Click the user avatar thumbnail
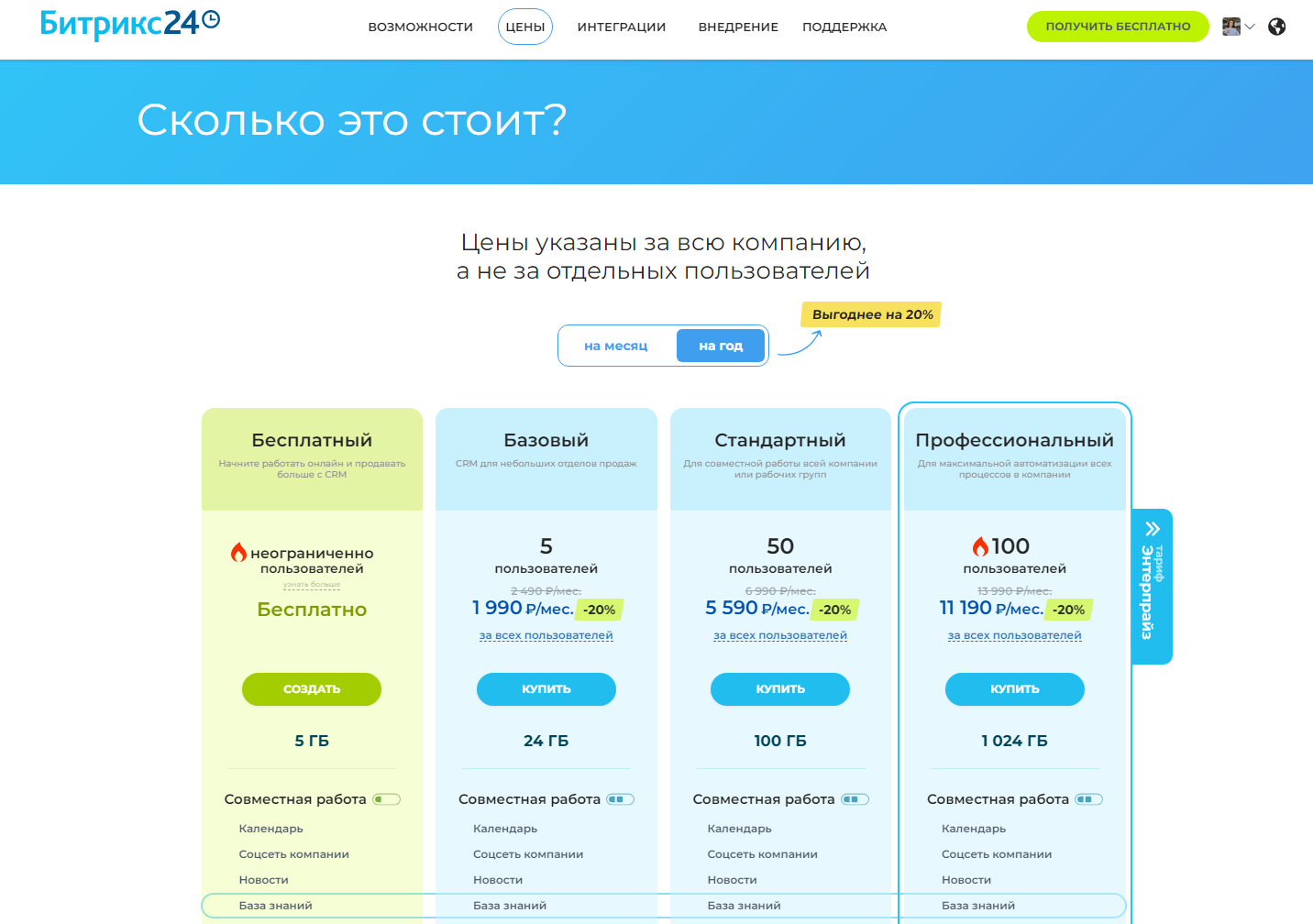Viewport: 1313px width, 924px height. [x=1231, y=27]
